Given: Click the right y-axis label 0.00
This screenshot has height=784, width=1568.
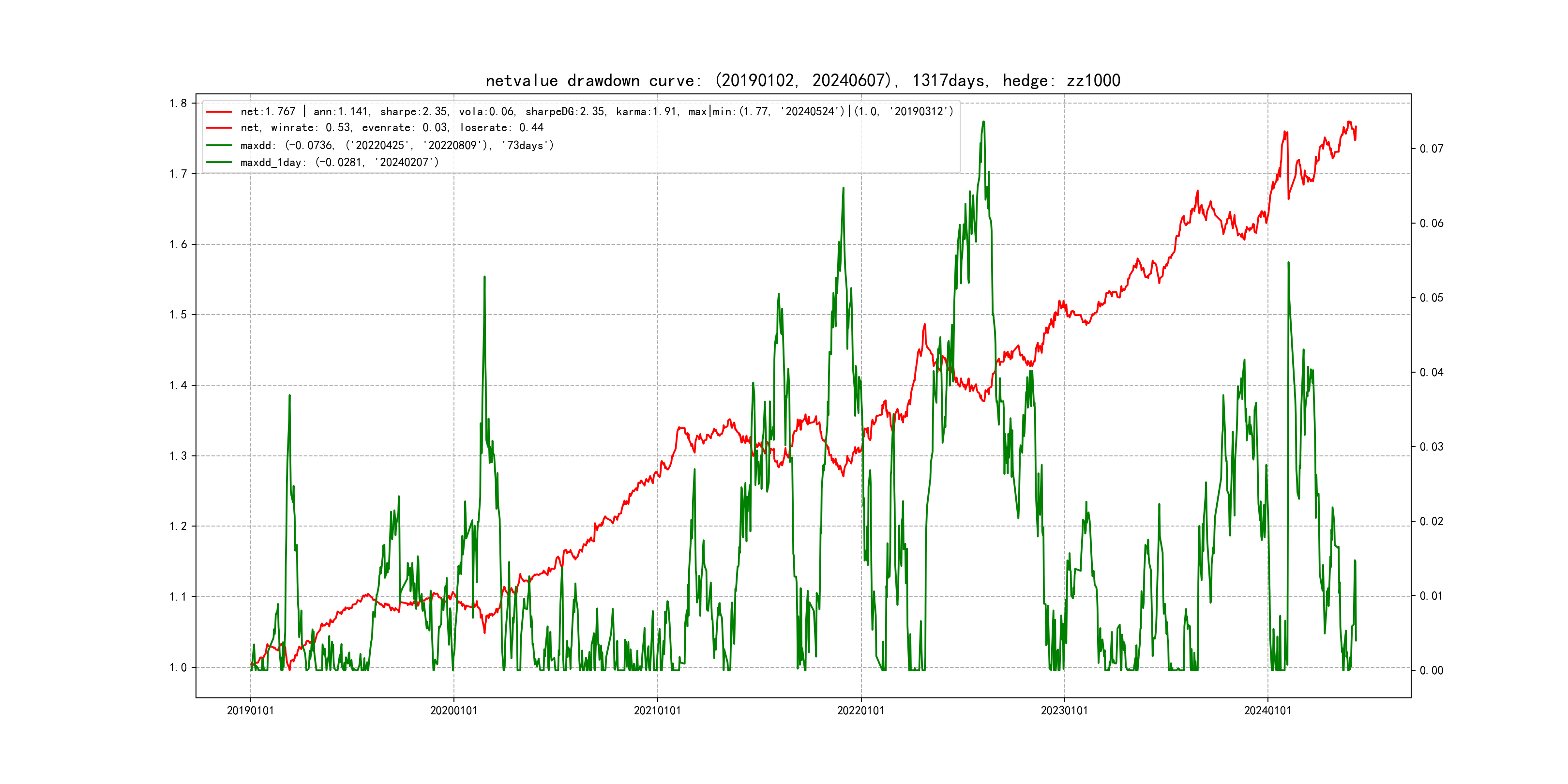Looking at the screenshot, I should (1431, 670).
